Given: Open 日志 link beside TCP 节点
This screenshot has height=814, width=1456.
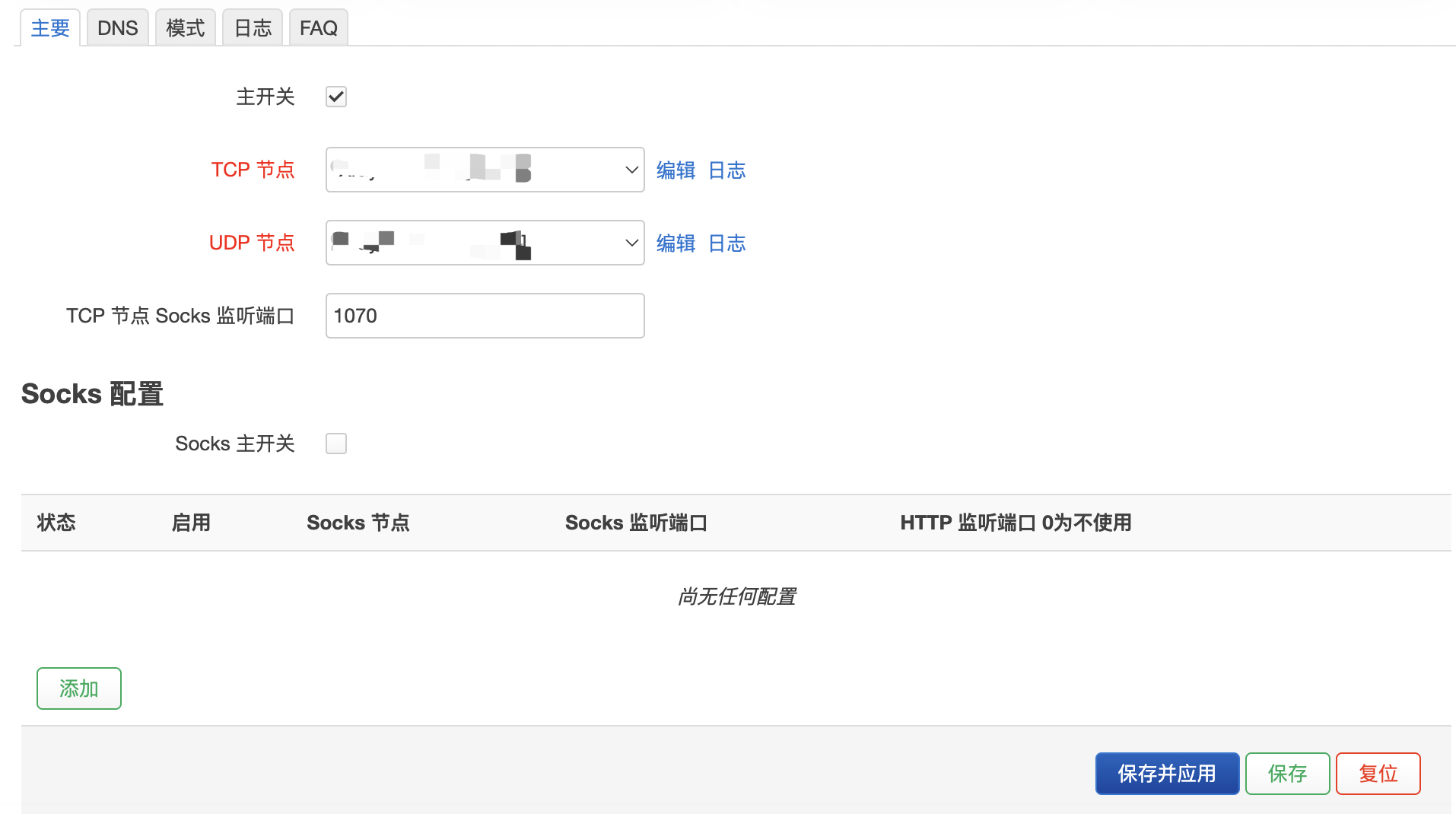Looking at the screenshot, I should pos(726,170).
